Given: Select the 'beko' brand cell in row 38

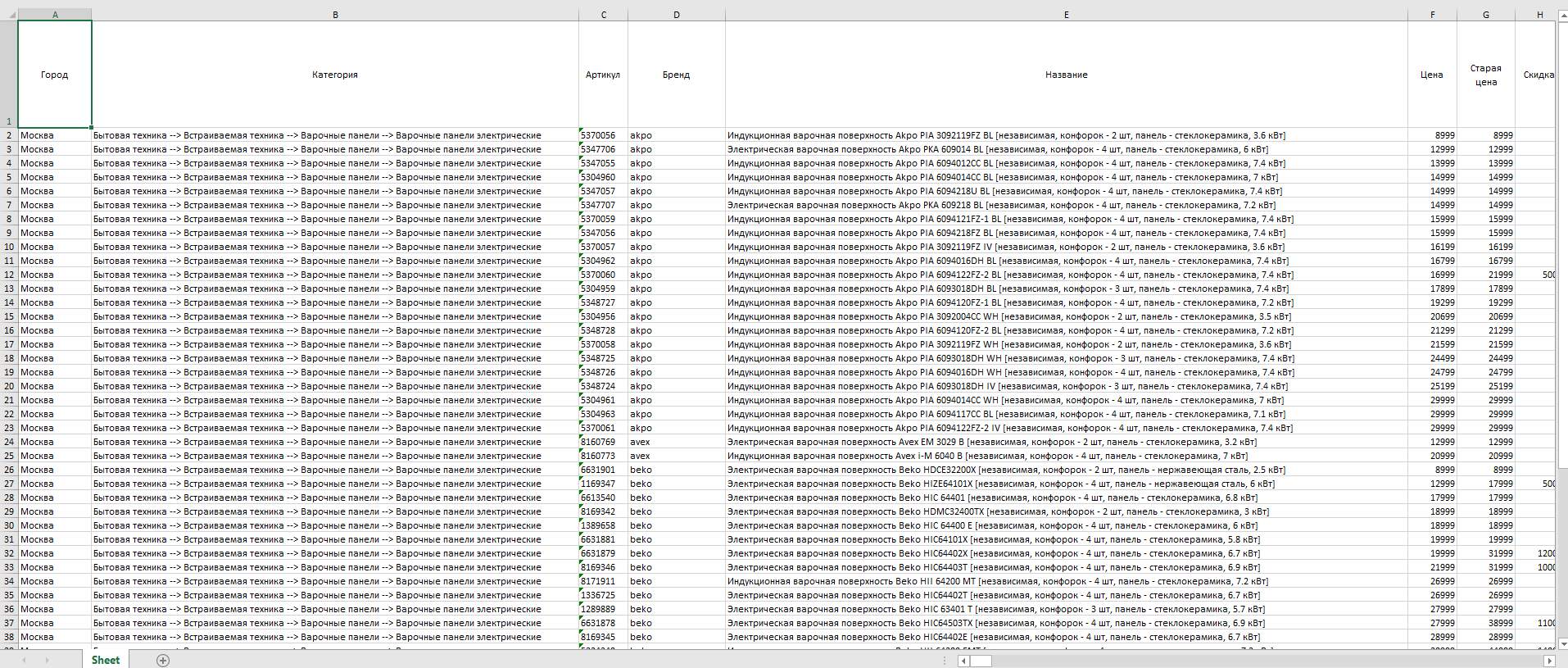Looking at the screenshot, I should click(677, 637).
